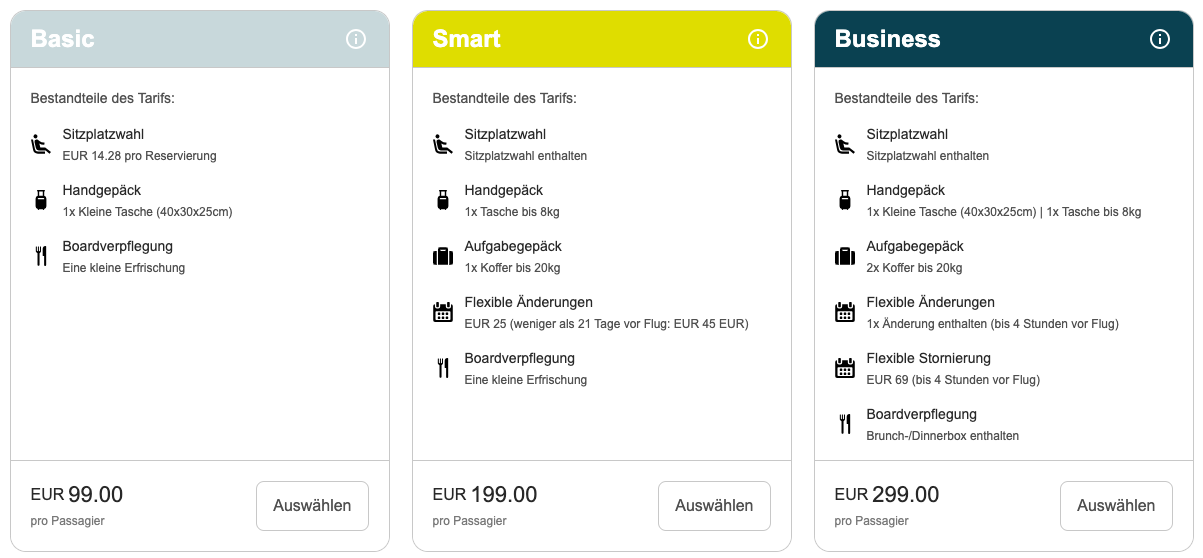
Task: Click the Basic tariff header title
Action: pos(63,39)
